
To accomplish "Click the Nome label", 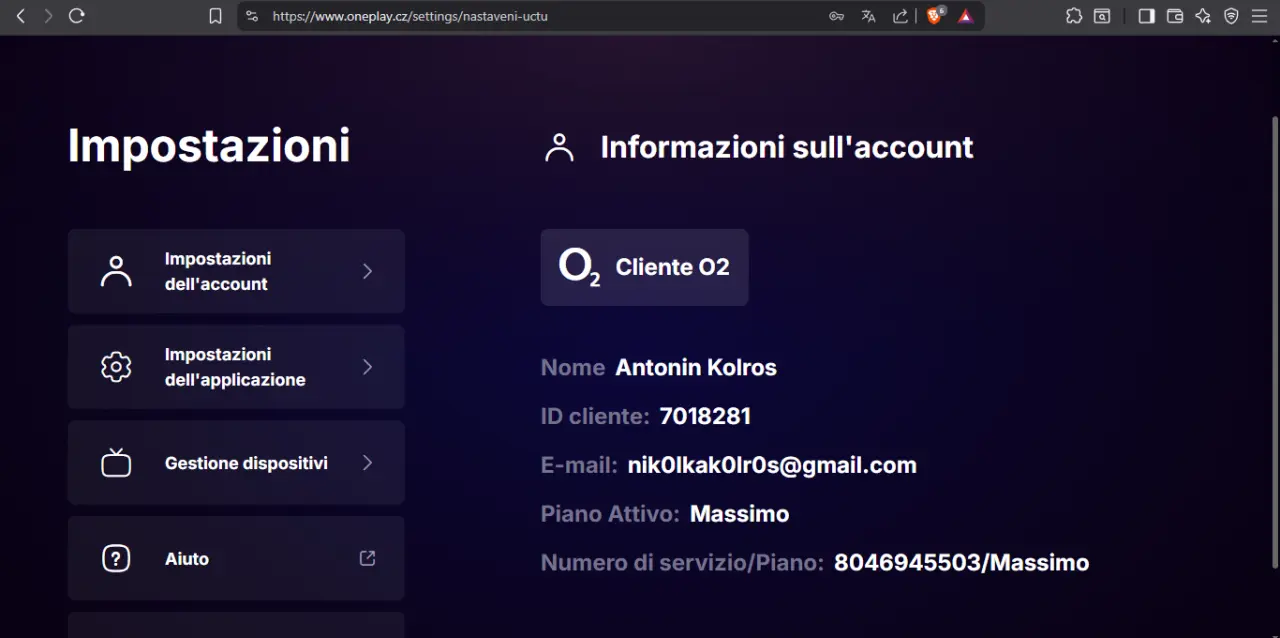I will 573,368.
